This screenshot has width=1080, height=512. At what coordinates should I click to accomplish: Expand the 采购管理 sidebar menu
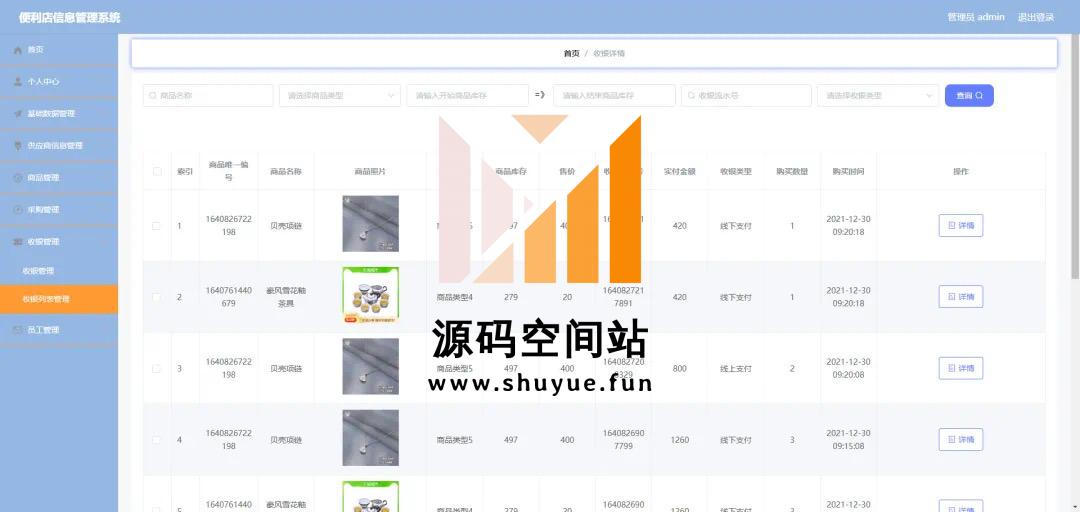click(x=59, y=209)
